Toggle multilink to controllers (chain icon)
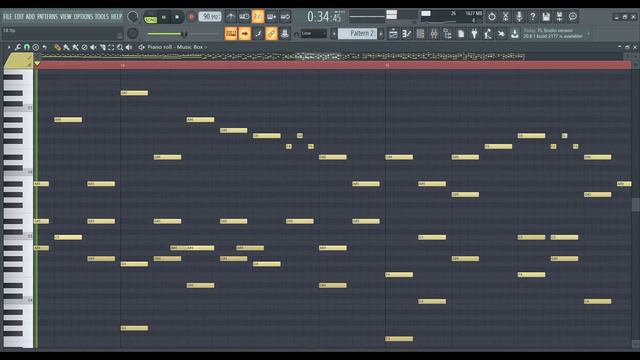 pyautogui.click(x=271, y=33)
